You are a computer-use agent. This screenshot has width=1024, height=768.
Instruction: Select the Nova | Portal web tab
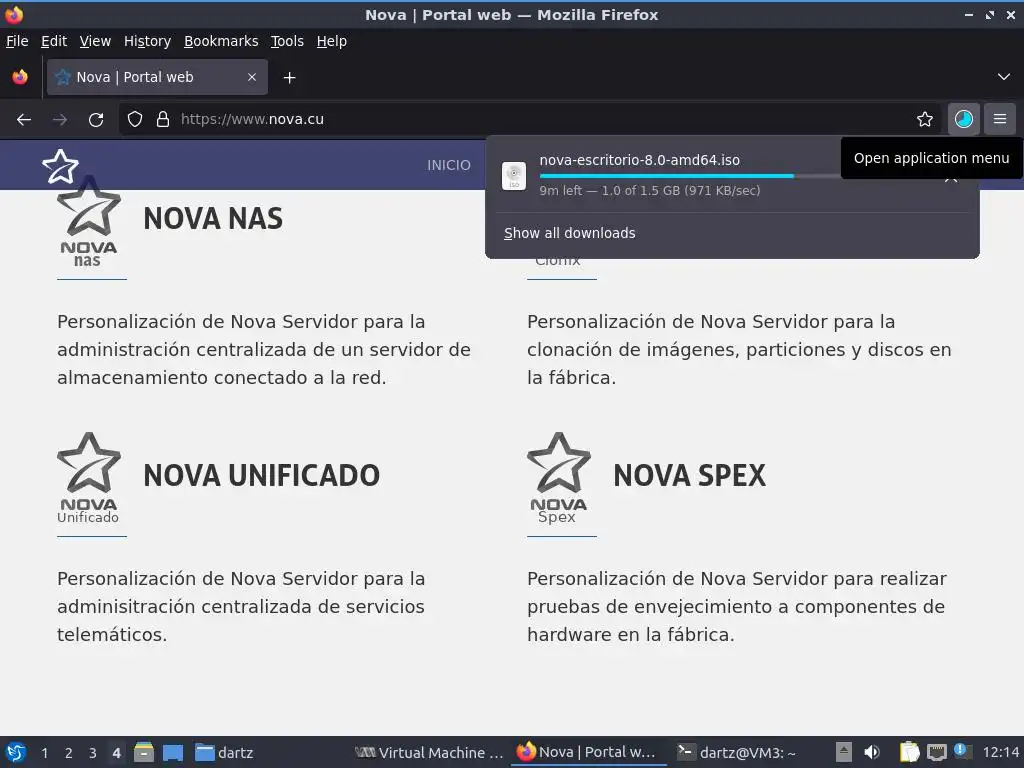[157, 77]
